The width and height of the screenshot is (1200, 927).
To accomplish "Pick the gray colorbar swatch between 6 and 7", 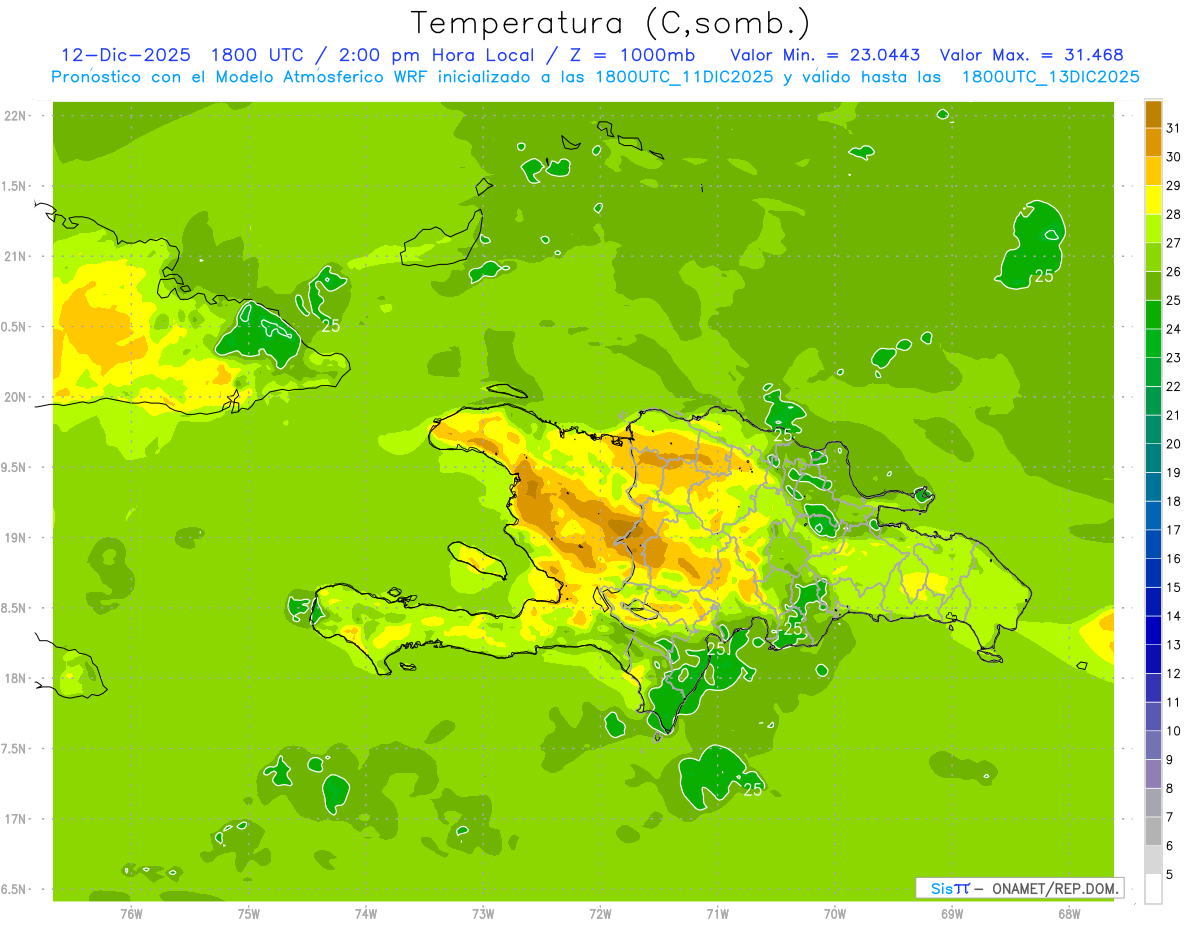I will point(1153,831).
